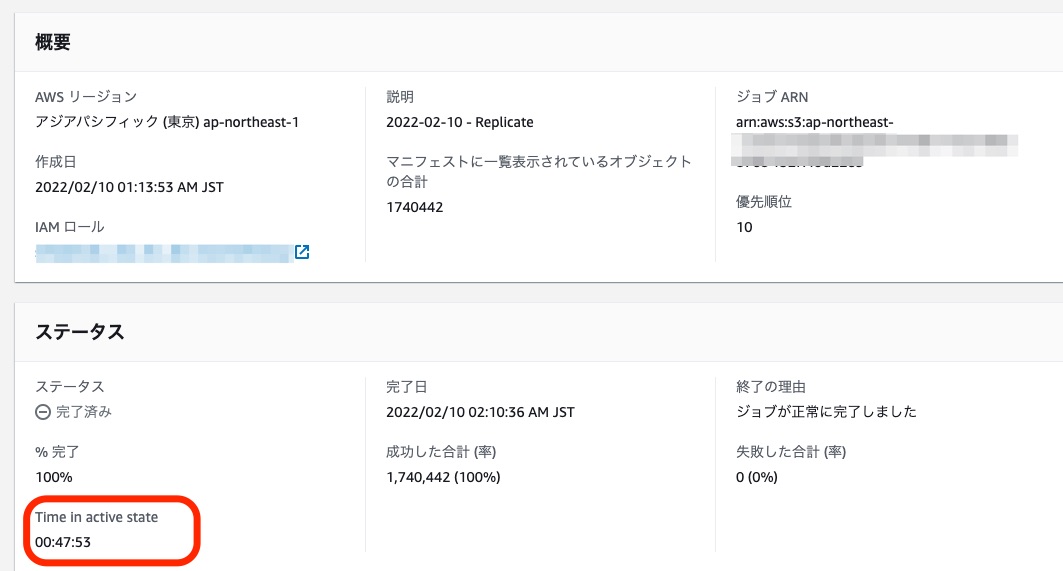
Task: Click the Time in active state label
Action: pyautogui.click(x=96, y=517)
